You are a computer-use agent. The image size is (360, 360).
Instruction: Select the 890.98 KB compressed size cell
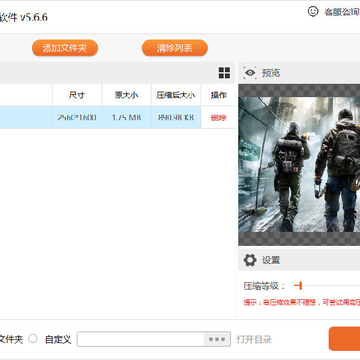(x=176, y=117)
